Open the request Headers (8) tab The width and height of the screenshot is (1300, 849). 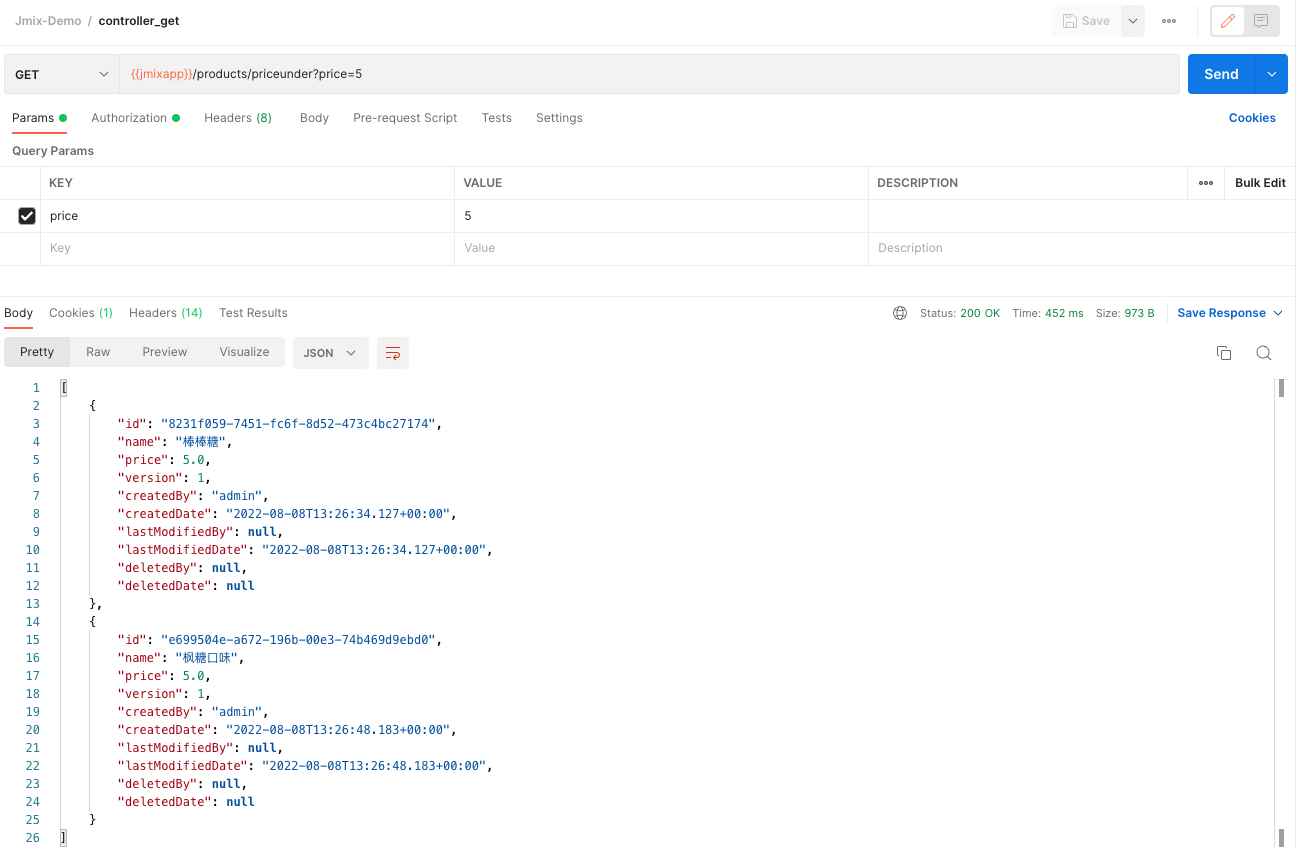[238, 118]
